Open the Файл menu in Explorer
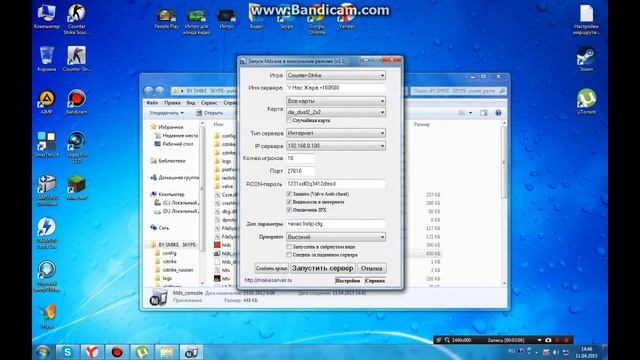The image size is (640, 360). [152, 103]
